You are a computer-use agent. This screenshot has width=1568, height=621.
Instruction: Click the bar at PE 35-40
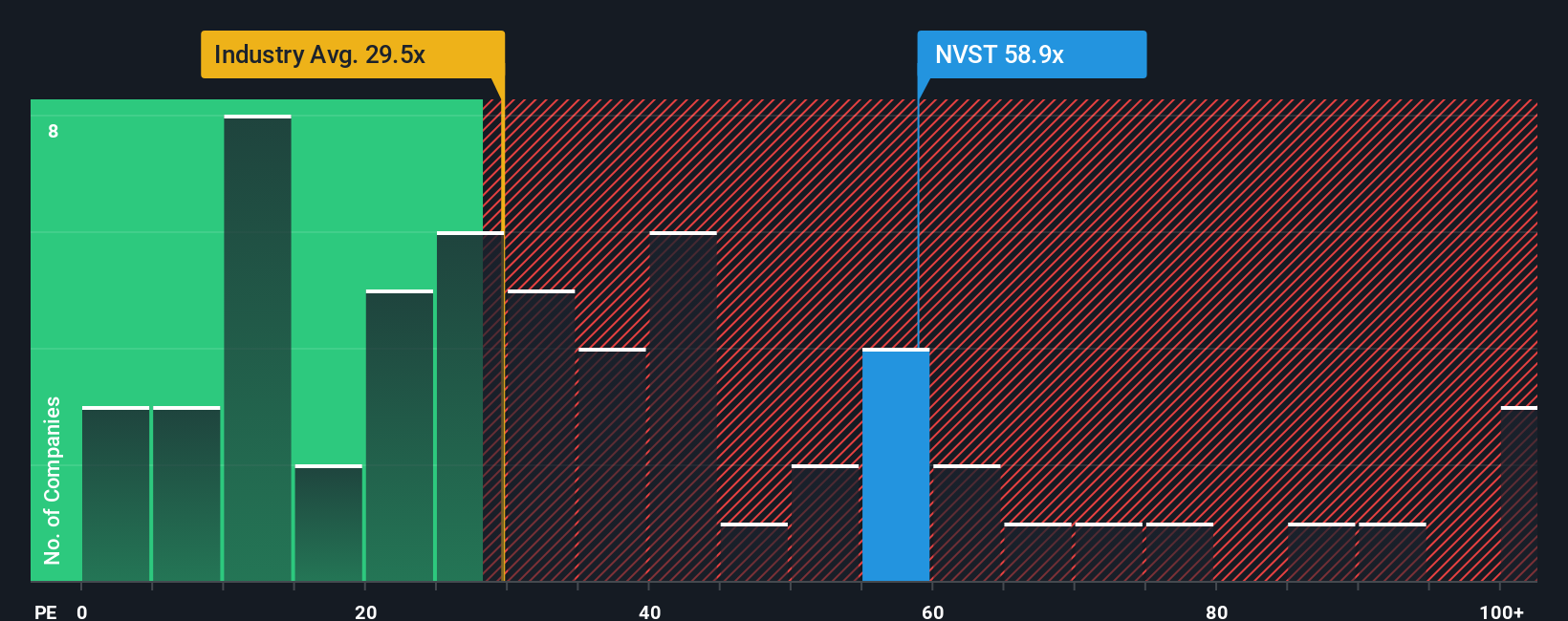612,464
